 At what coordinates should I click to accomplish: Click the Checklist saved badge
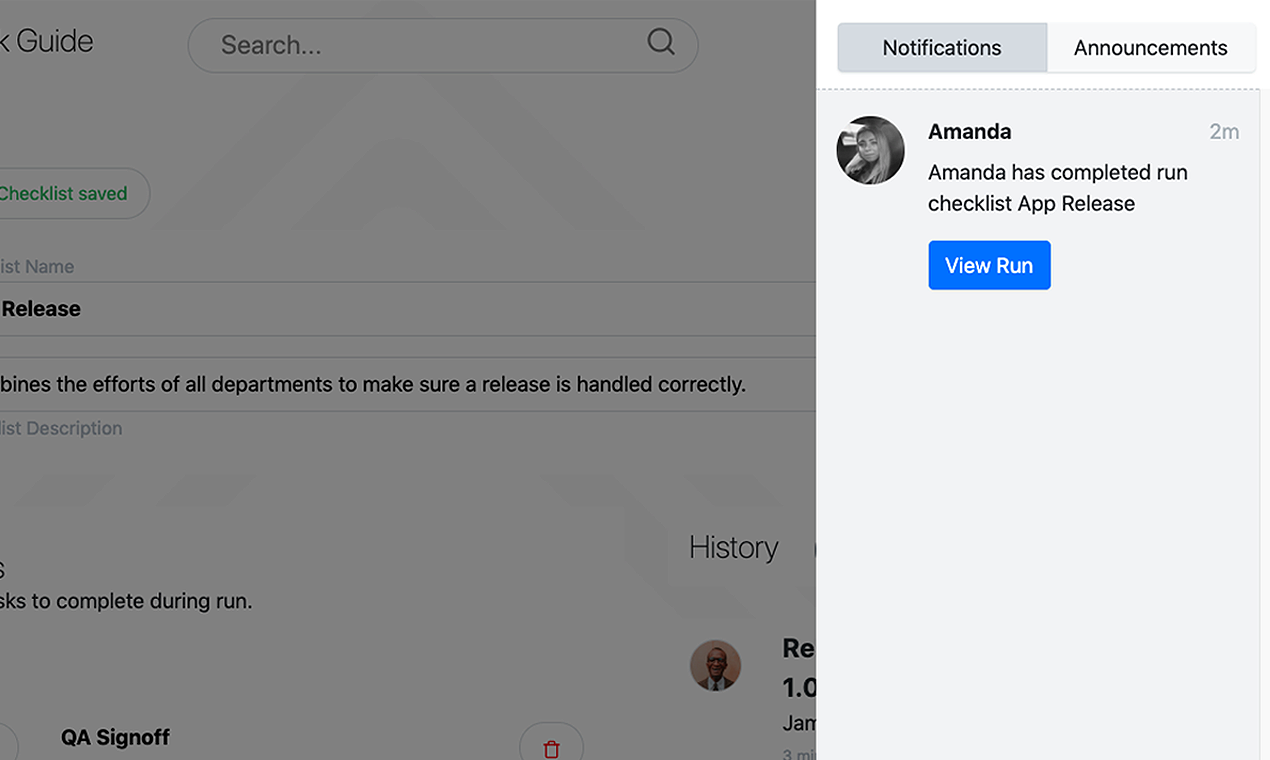65,194
